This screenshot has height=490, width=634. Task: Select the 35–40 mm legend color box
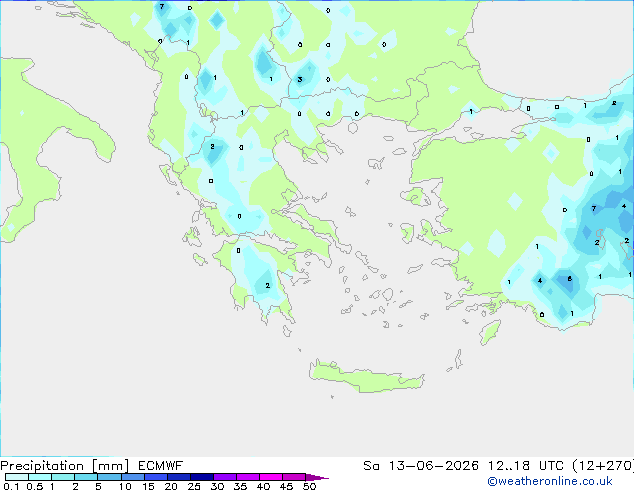click(248, 477)
